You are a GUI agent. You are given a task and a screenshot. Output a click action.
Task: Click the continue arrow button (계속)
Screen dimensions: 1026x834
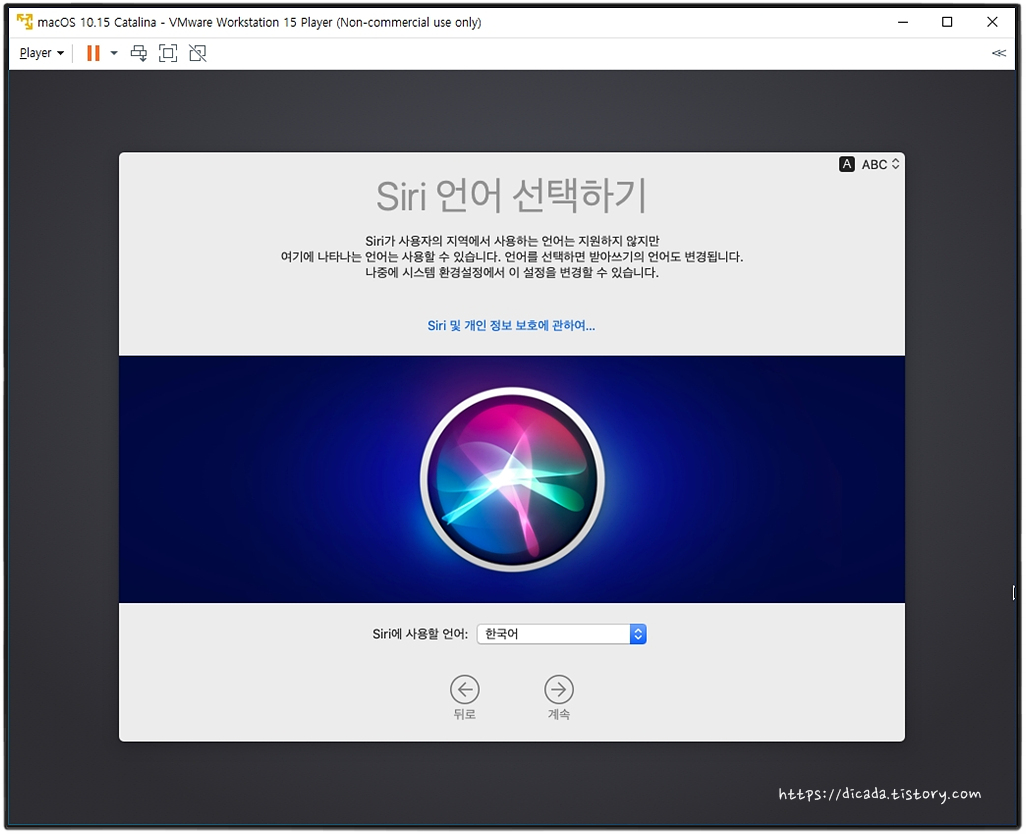click(x=559, y=689)
